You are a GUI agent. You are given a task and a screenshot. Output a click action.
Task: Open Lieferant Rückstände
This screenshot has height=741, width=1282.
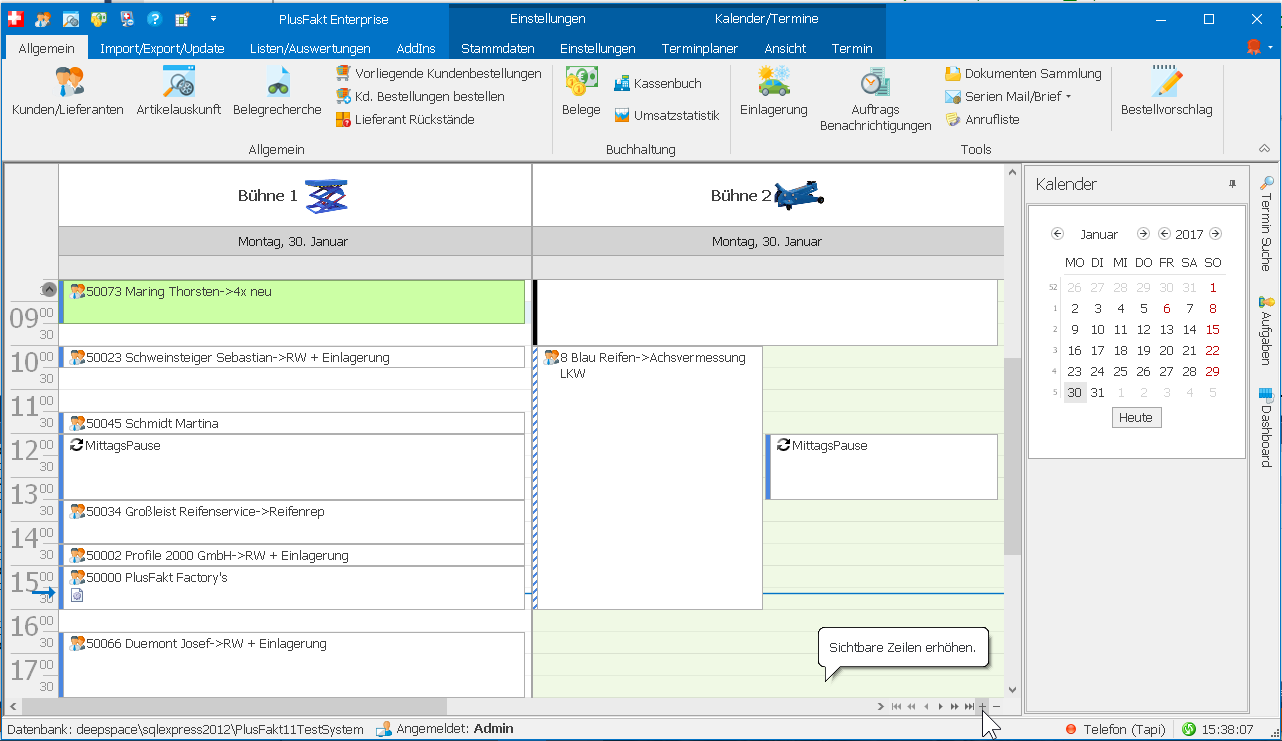point(404,120)
